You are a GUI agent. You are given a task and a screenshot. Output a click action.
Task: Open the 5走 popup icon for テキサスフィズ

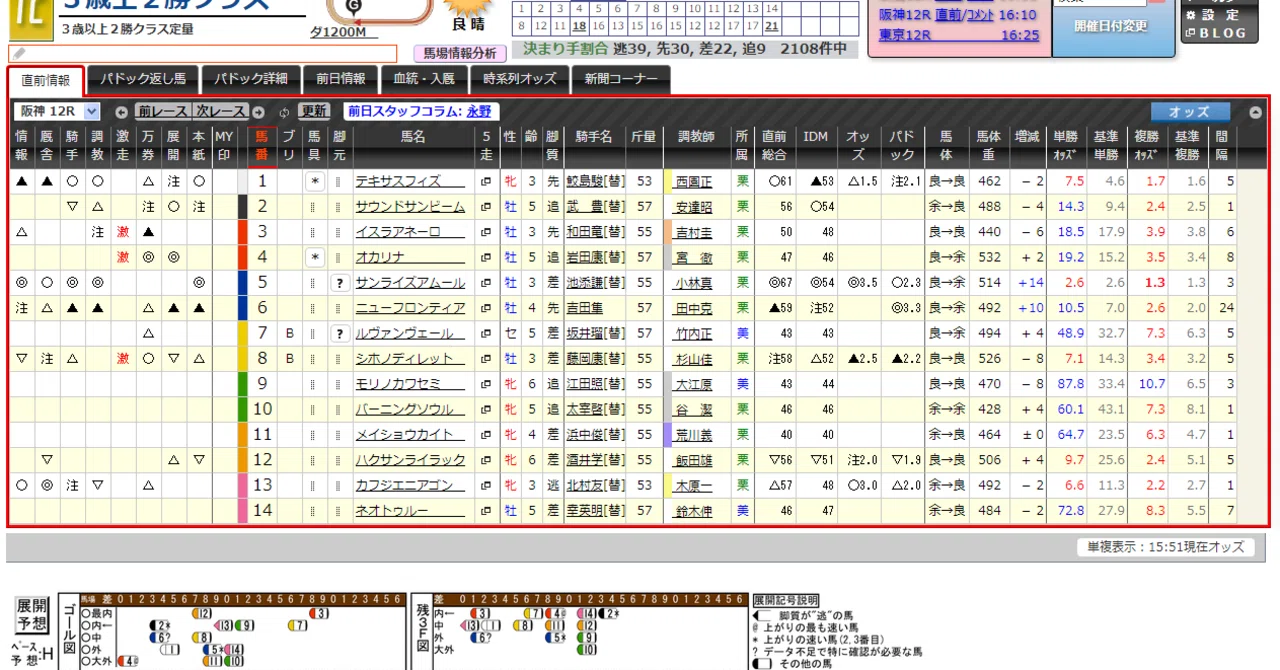click(487, 182)
